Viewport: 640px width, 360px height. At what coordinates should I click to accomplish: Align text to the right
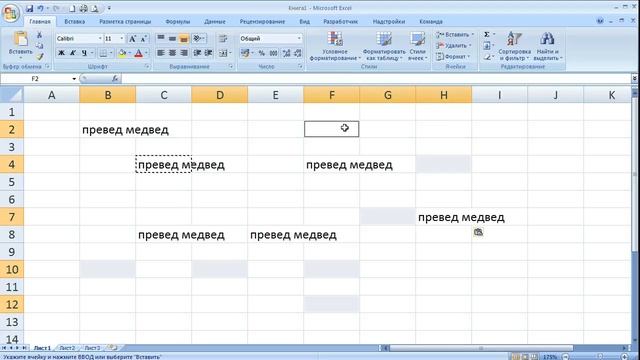[x=184, y=53]
